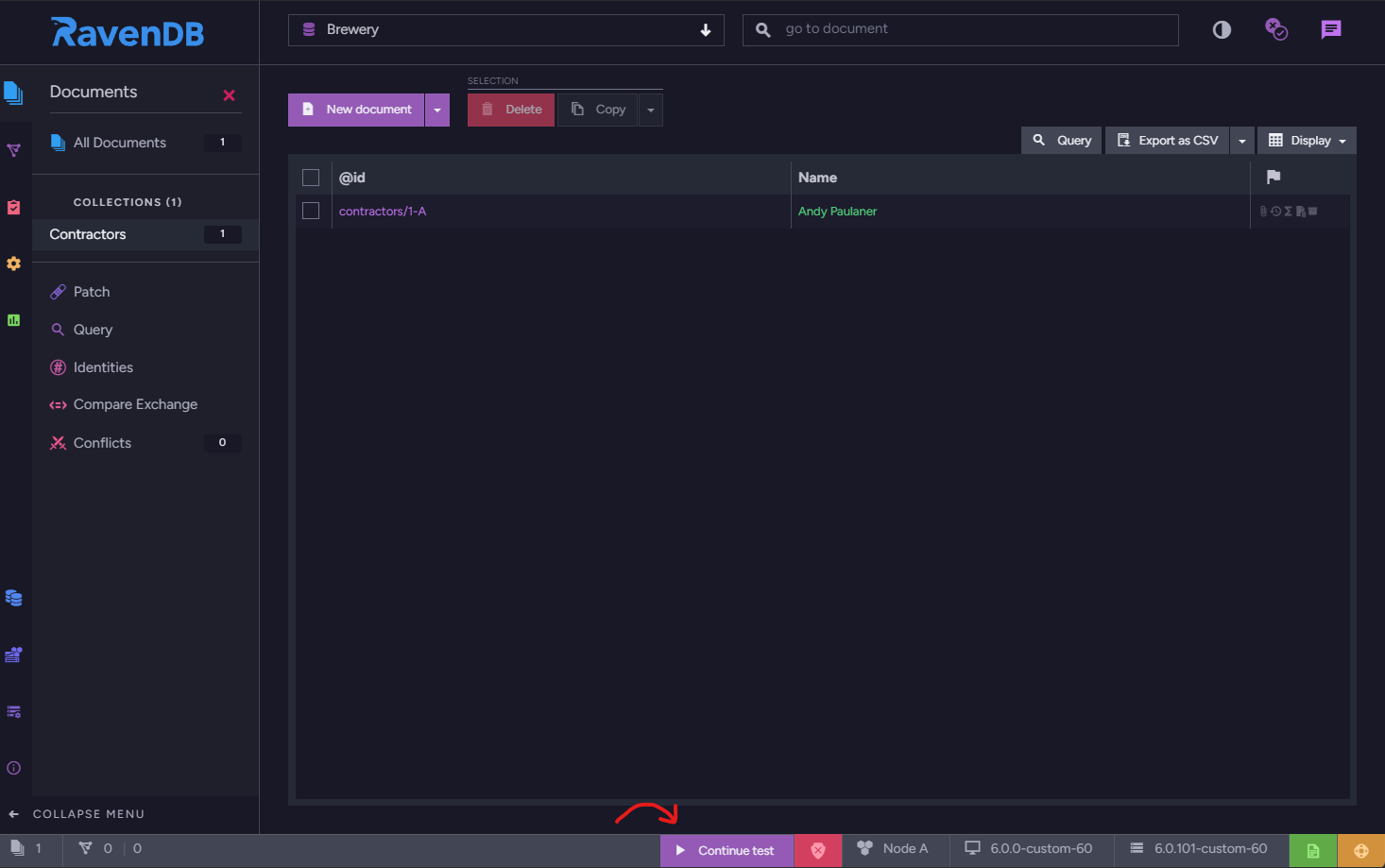Viewport: 1385px width, 868px height.
Task: Click the Andy Paulaner name cell
Action: (838, 212)
